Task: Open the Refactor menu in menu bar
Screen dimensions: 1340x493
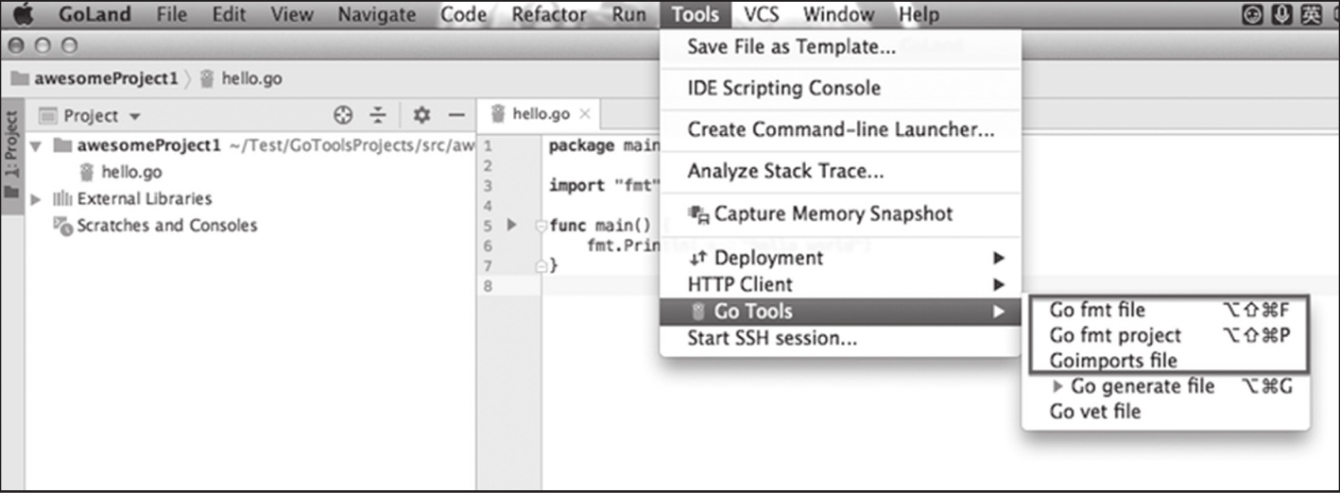Action: [549, 15]
